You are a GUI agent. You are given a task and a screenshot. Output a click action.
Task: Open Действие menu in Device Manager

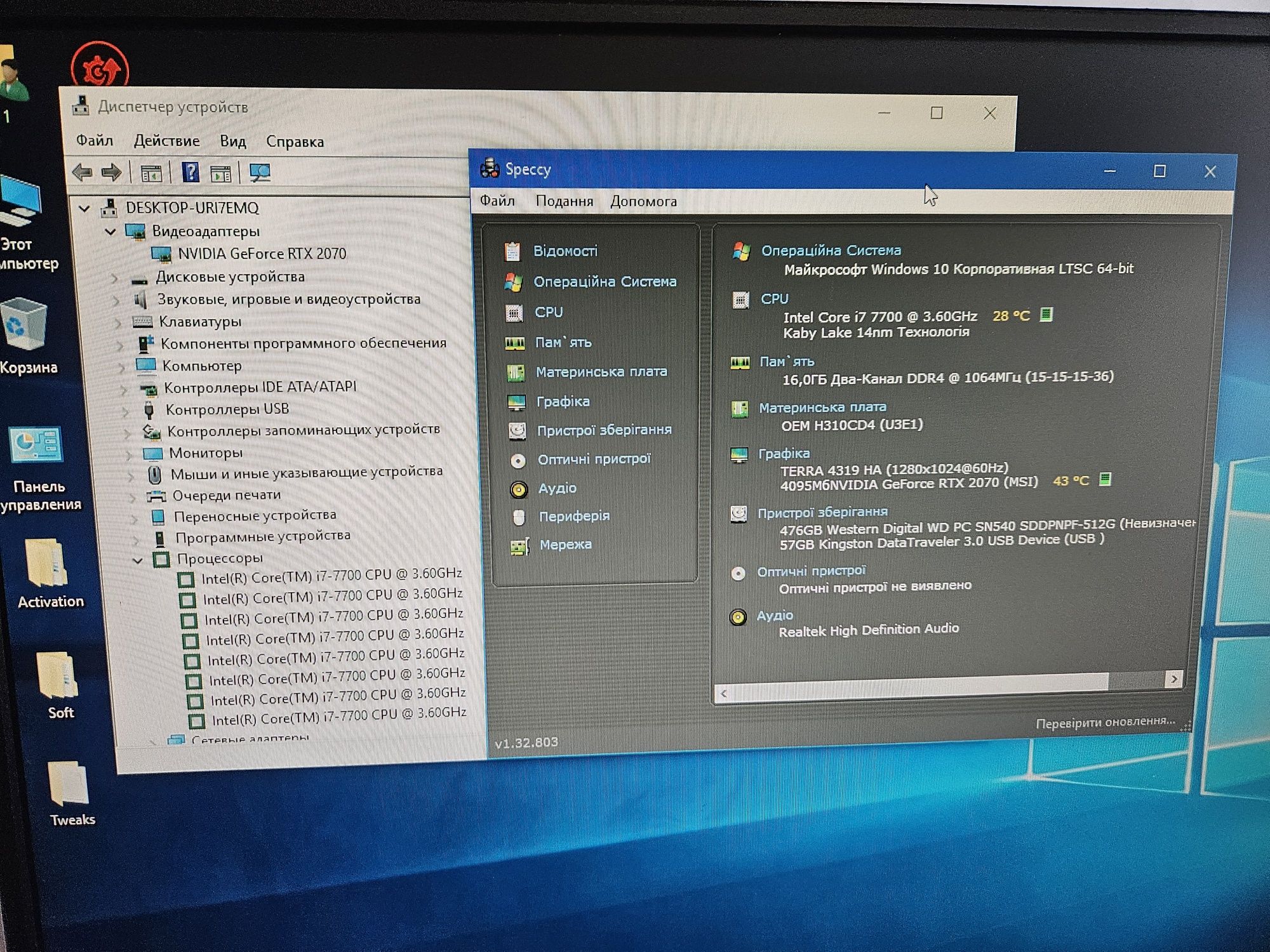pos(166,141)
